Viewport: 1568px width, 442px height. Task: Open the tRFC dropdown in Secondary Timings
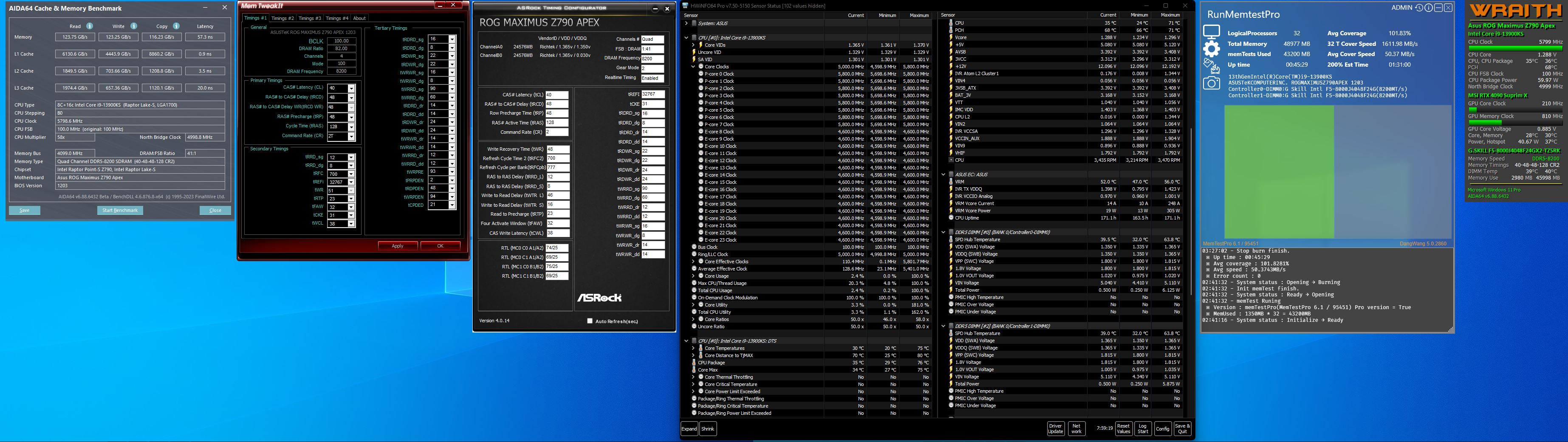click(351, 174)
